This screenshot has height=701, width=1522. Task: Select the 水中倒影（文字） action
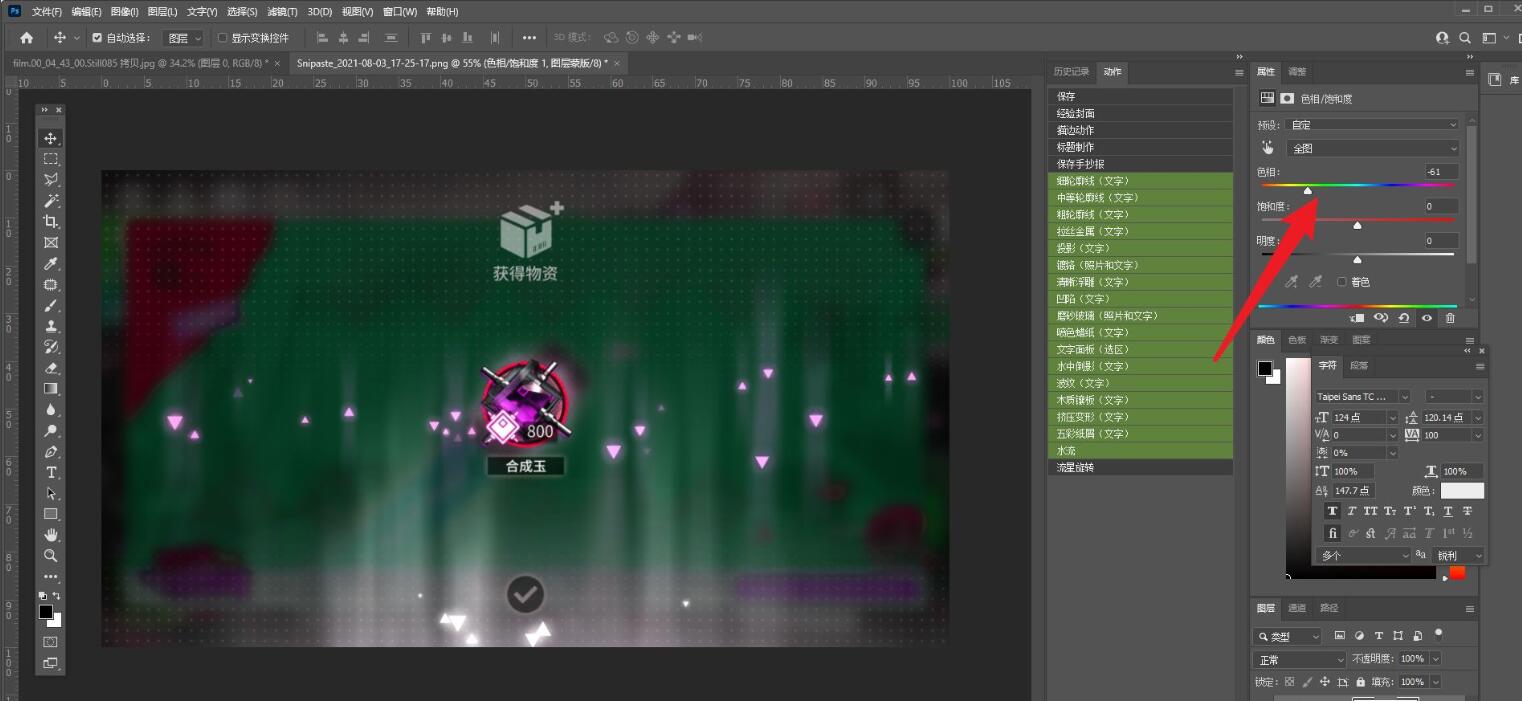tap(1140, 366)
